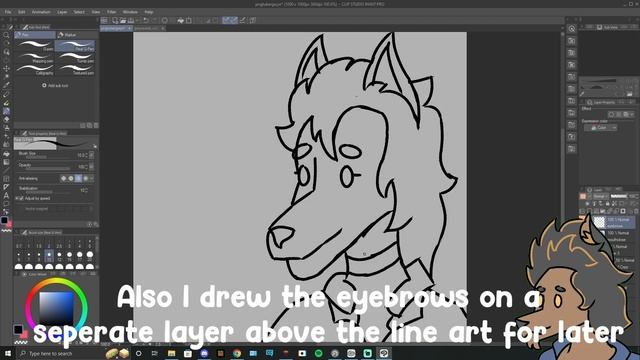Switch to the Marker sub tool group tab
Screen dimensions: 640x360
coord(76,35)
